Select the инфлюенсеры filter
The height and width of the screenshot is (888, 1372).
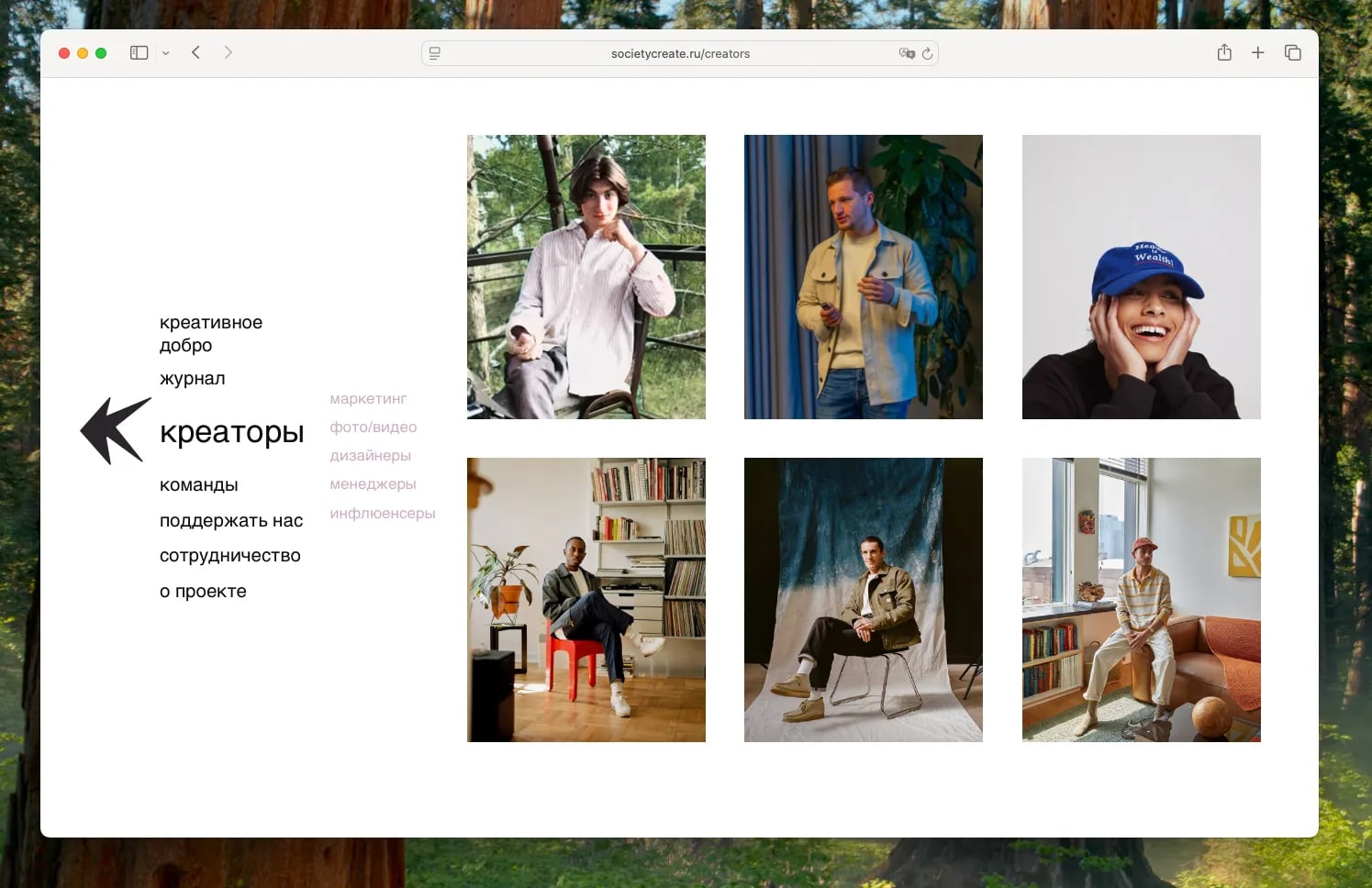pos(382,513)
